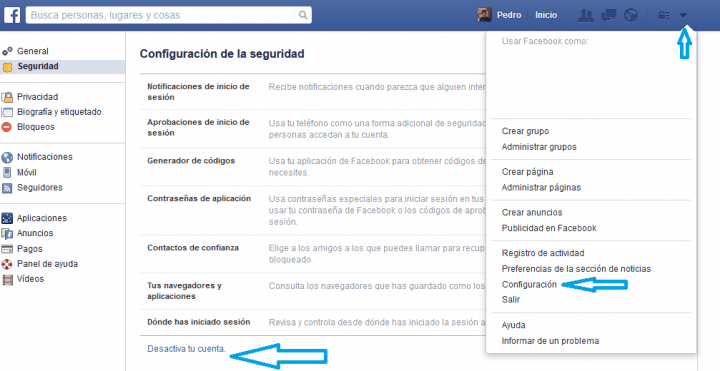
Task: Expand Contraseñas de aplicación row
Action: (313, 210)
